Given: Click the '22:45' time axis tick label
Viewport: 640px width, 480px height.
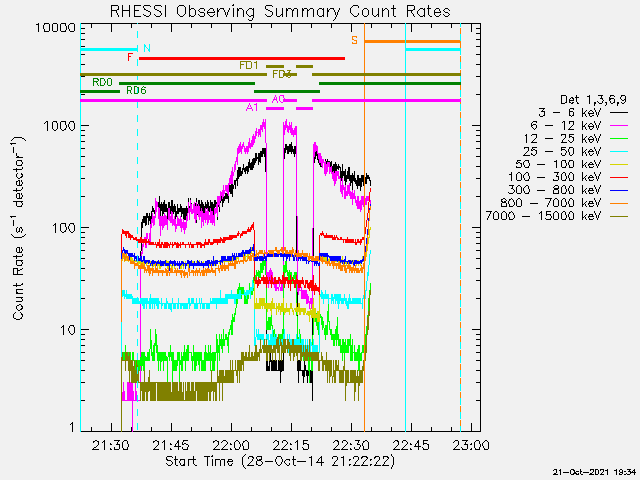Looking at the screenshot, I should coord(411,444).
